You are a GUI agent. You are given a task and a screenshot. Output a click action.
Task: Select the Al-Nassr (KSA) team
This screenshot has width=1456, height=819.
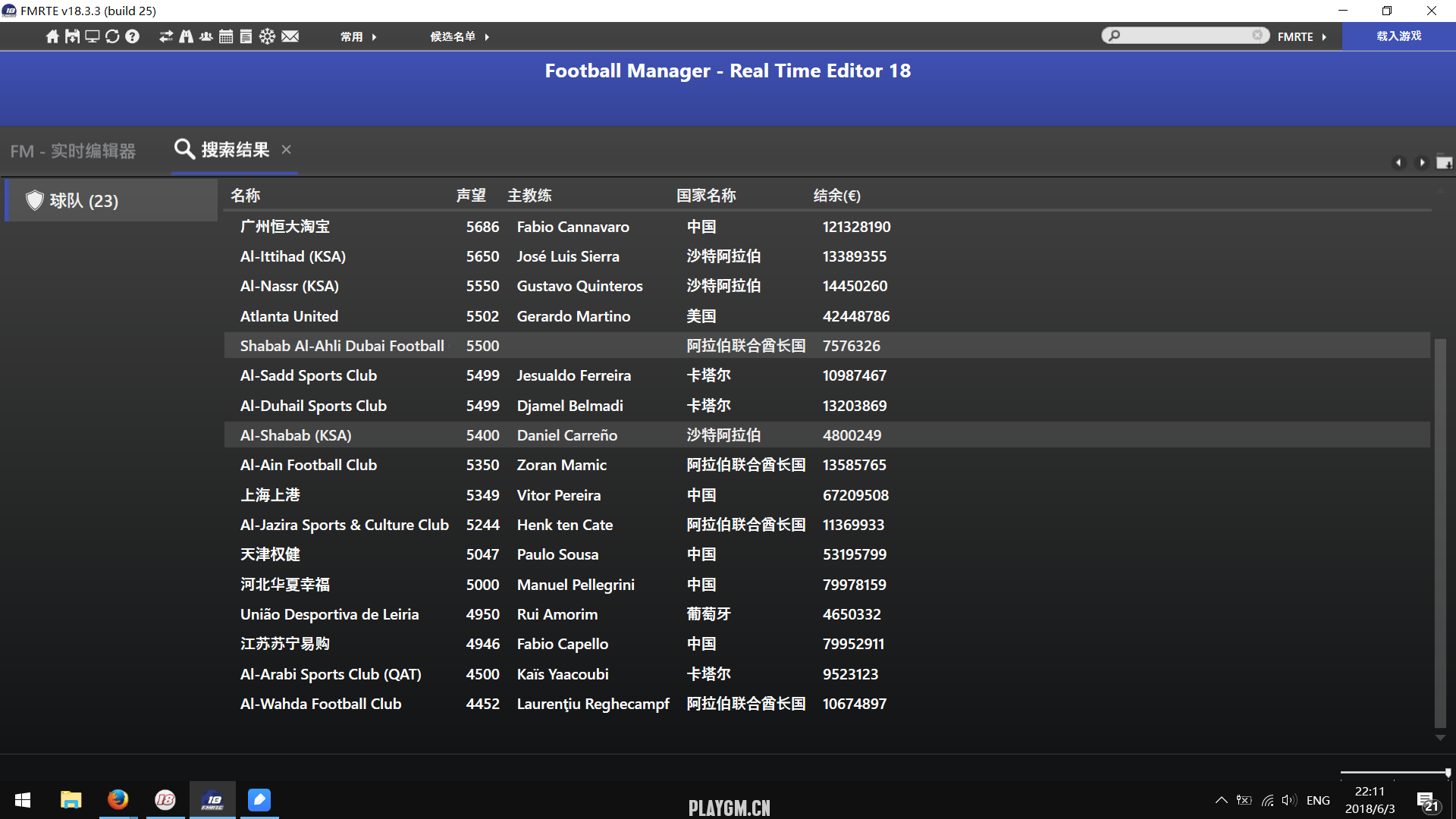coord(827,286)
